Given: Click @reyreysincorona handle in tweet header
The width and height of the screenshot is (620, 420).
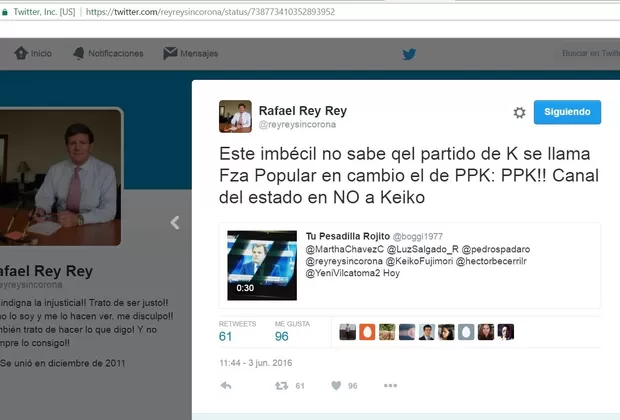Looking at the screenshot, I should coord(297,125).
